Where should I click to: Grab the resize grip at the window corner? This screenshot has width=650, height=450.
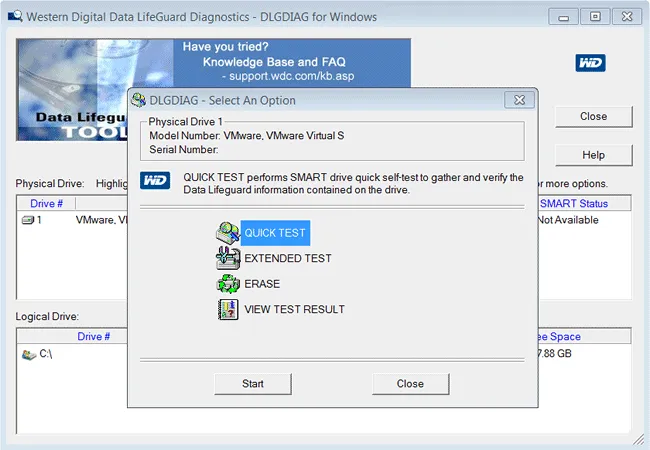639,440
